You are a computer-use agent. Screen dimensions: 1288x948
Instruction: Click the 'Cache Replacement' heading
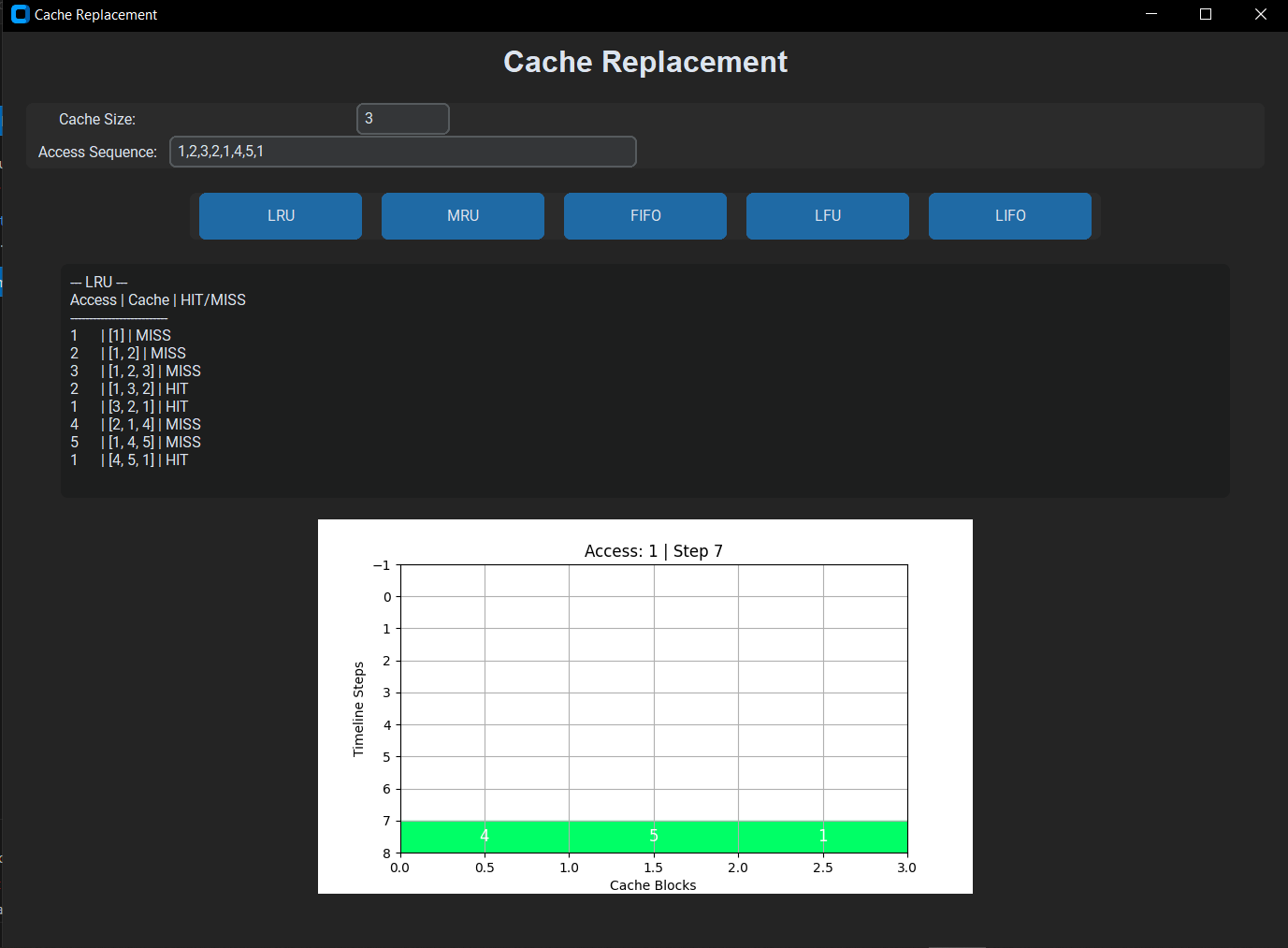pos(645,62)
